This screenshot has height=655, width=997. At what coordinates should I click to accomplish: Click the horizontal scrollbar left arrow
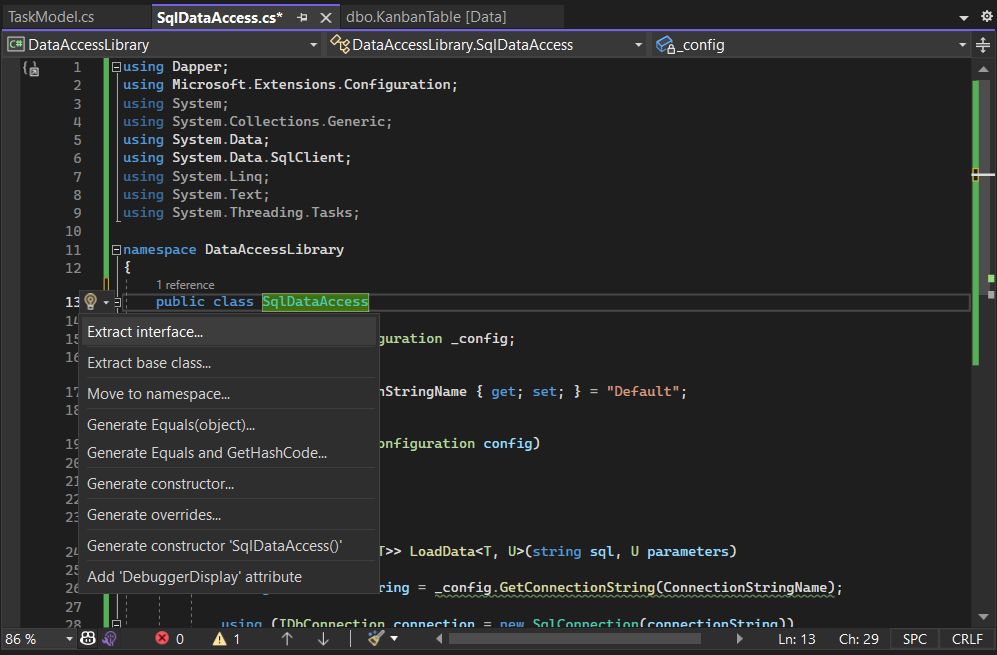click(x=439, y=638)
